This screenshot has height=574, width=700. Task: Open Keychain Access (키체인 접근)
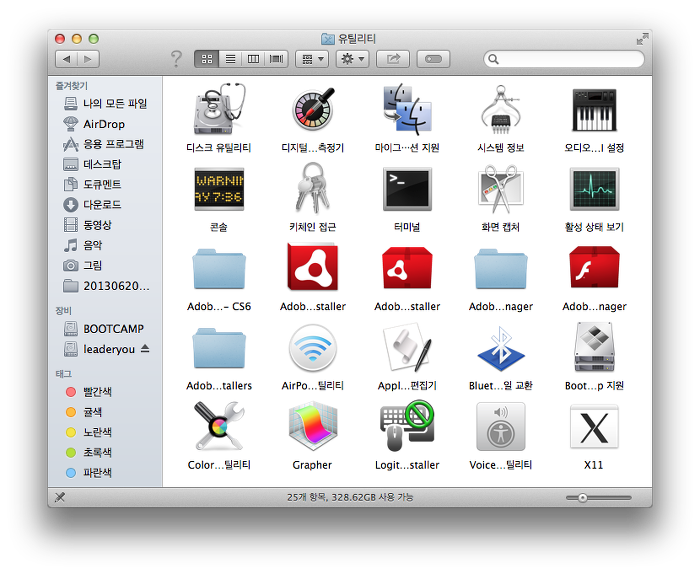313,188
